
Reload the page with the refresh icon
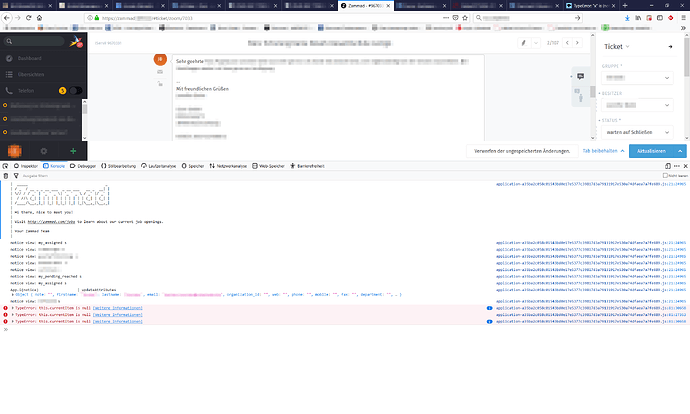point(29,18)
